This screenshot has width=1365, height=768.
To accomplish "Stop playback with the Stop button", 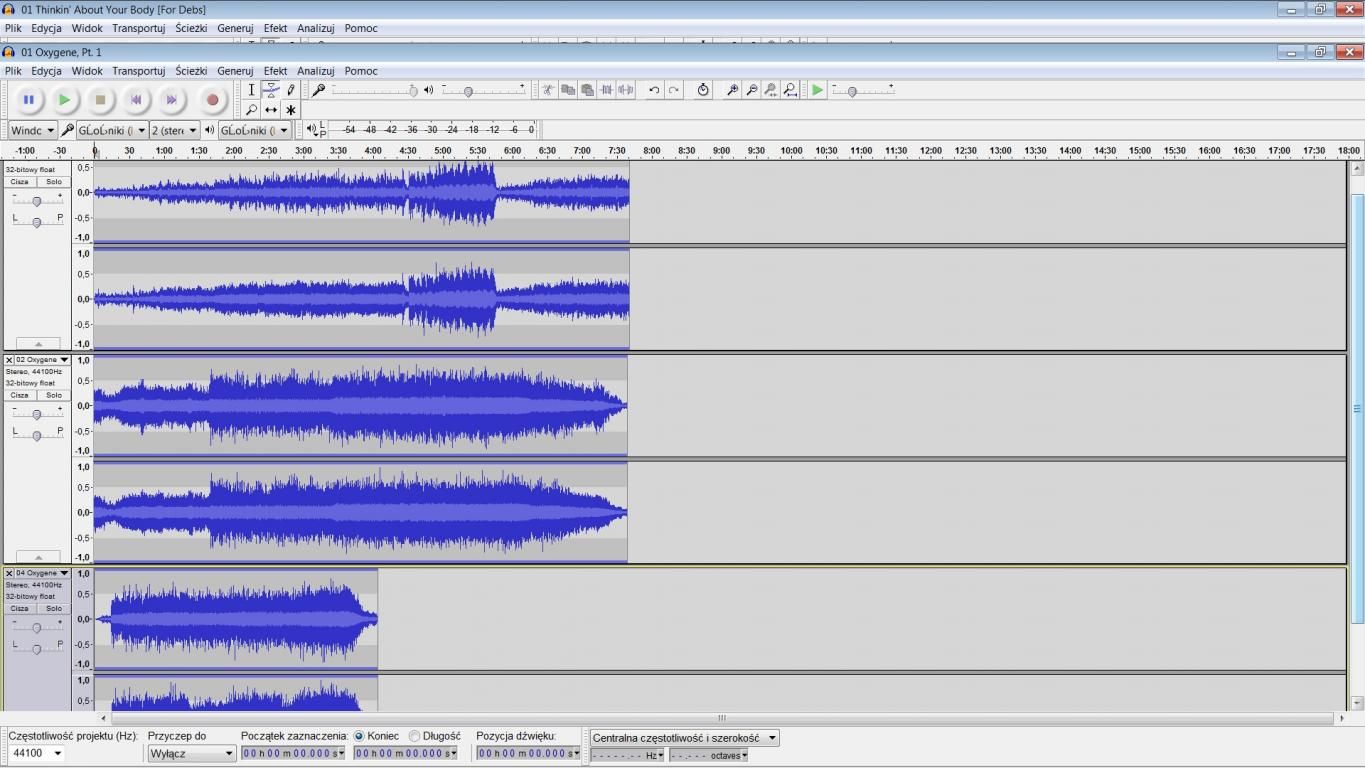I will coord(100,100).
